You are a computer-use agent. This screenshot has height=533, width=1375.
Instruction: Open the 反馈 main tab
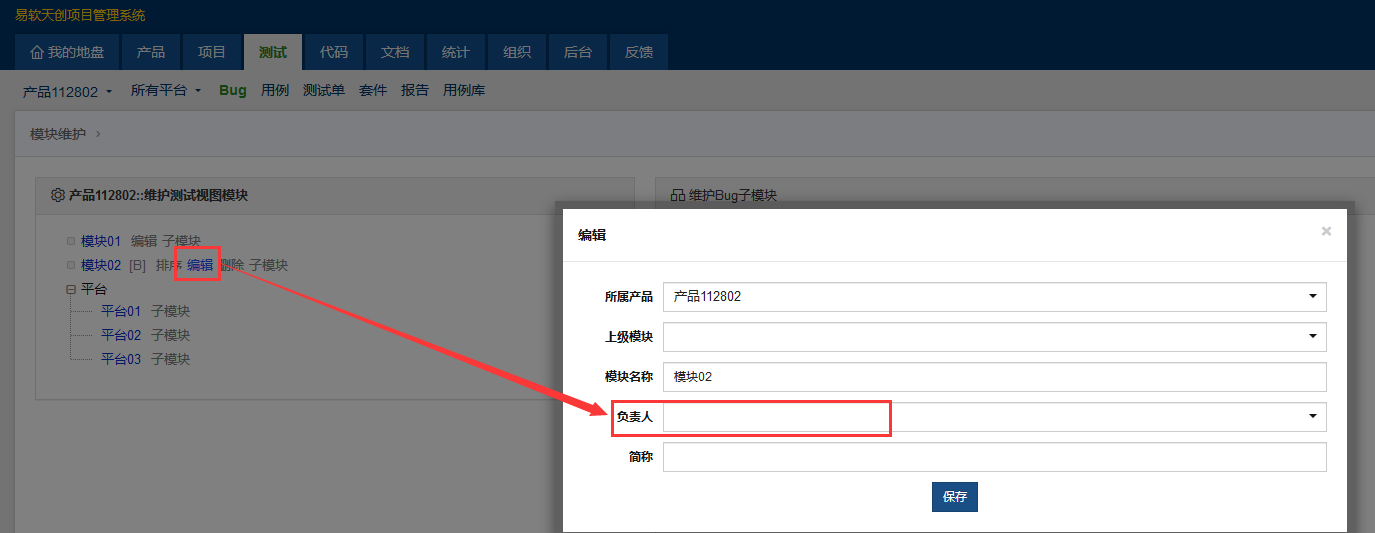click(x=639, y=52)
